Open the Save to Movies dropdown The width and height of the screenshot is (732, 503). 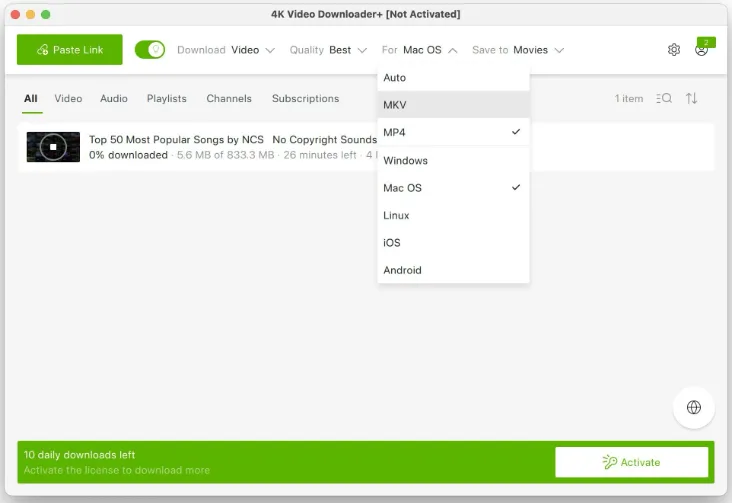(518, 50)
